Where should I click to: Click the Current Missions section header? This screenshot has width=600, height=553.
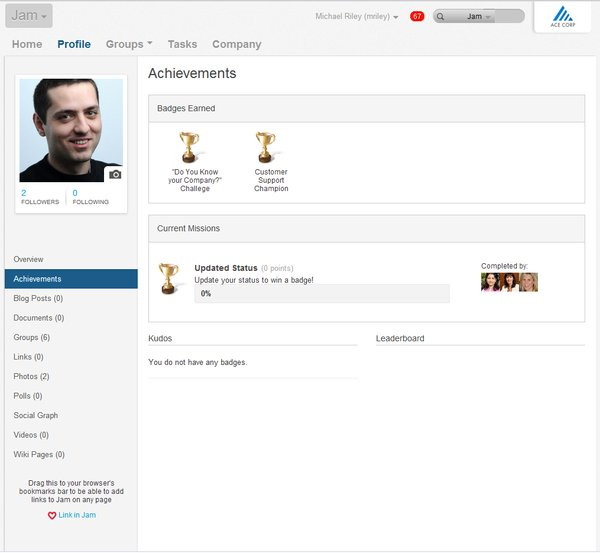[x=367, y=228]
